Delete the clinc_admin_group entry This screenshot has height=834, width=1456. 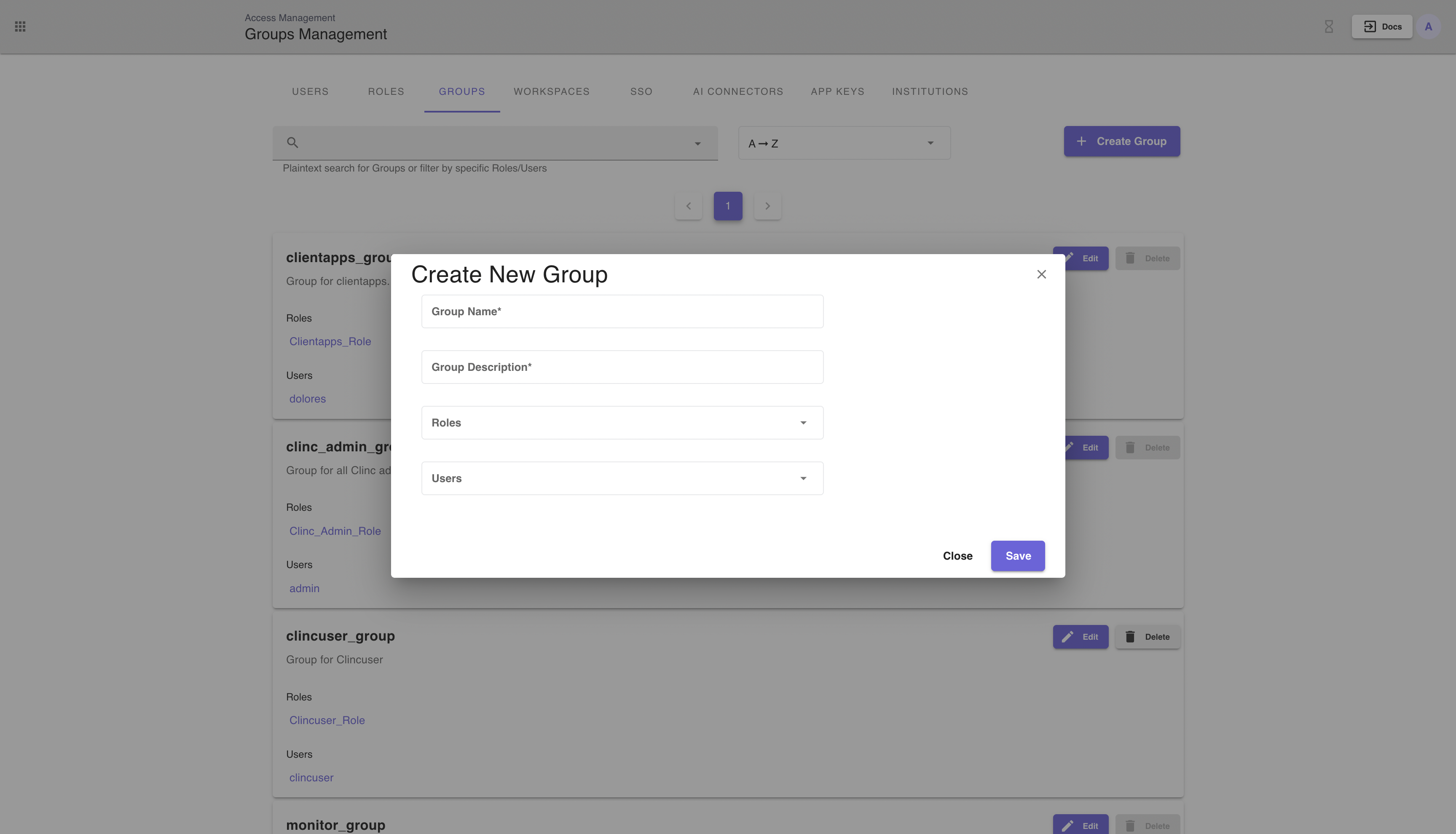pyautogui.click(x=1148, y=448)
